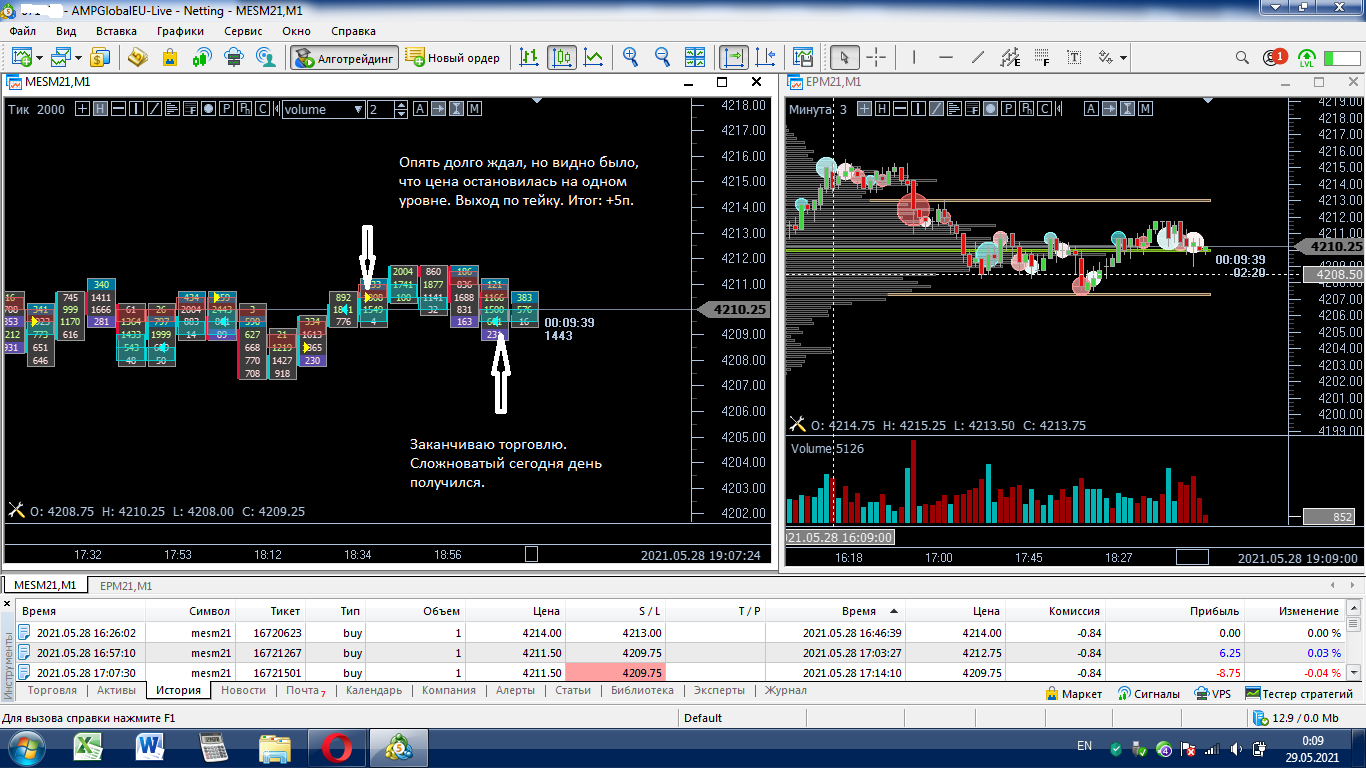Click the stepper arrows beside value 2
1366x768 pixels.
tap(402, 109)
